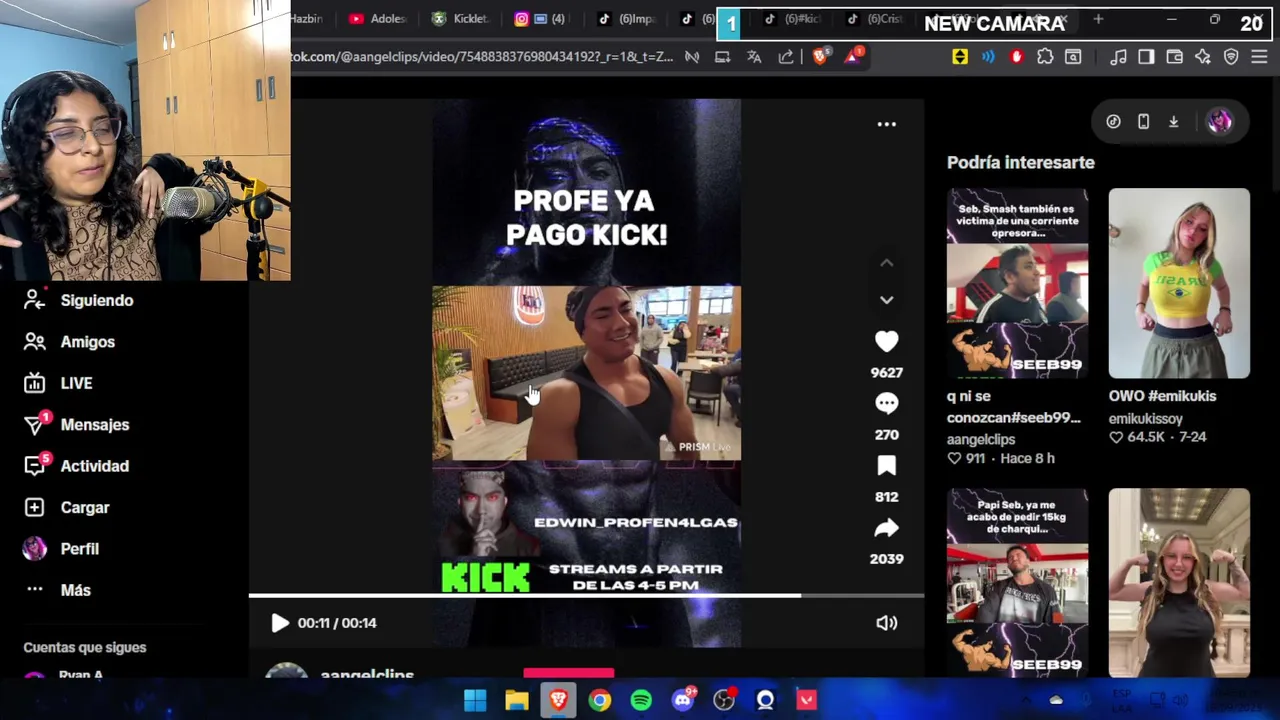Viewport: 1280px width, 720px height.
Task: Open the aangelclips author link in recommendations
Action: (981, 439)
